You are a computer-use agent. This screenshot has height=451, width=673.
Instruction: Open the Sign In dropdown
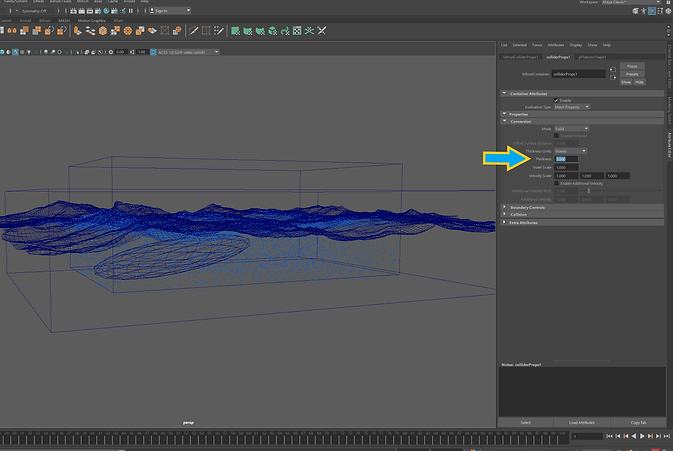pos(170,11)
